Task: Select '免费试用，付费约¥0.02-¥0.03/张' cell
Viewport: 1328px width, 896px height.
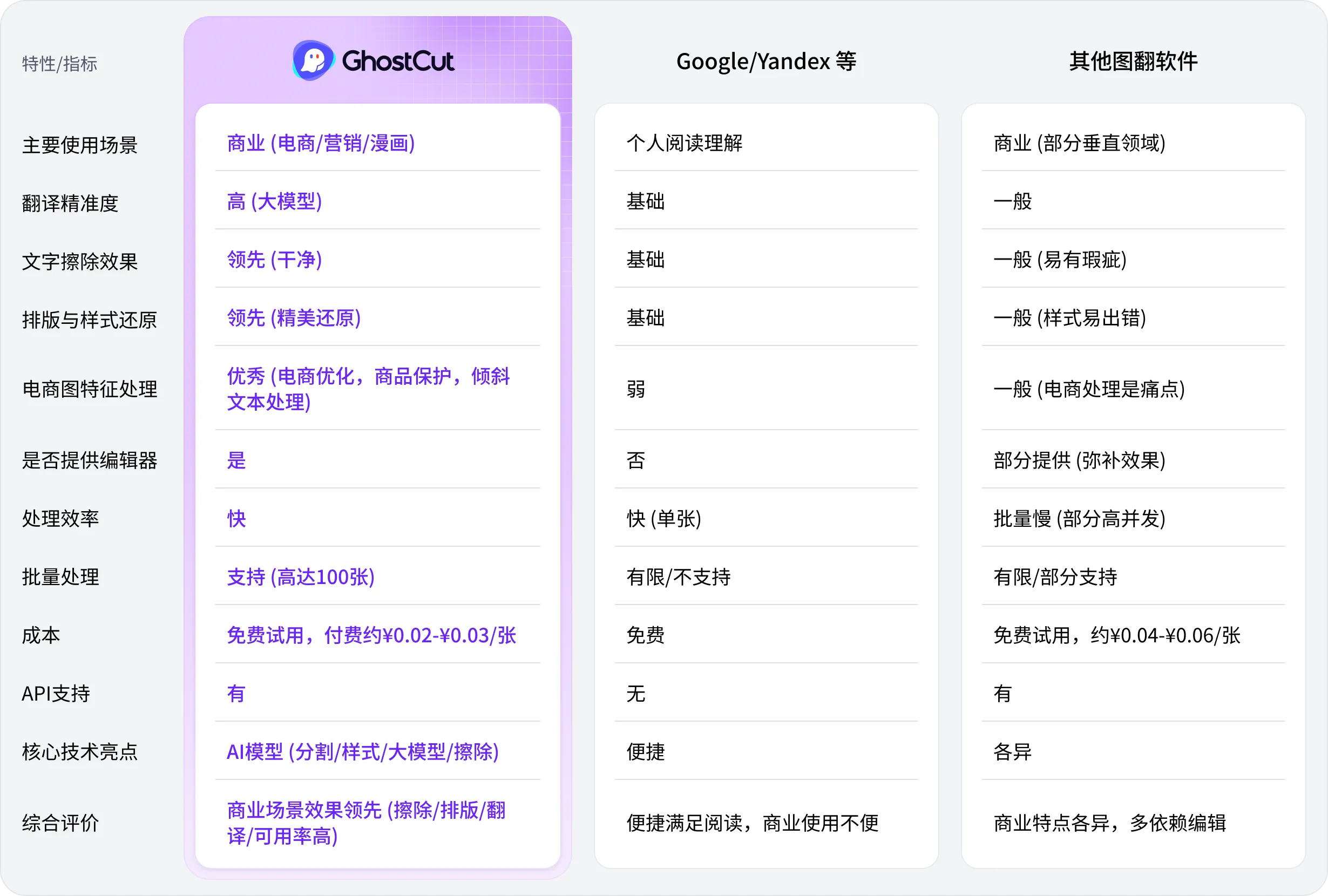Action: click(x=372, y=635)
